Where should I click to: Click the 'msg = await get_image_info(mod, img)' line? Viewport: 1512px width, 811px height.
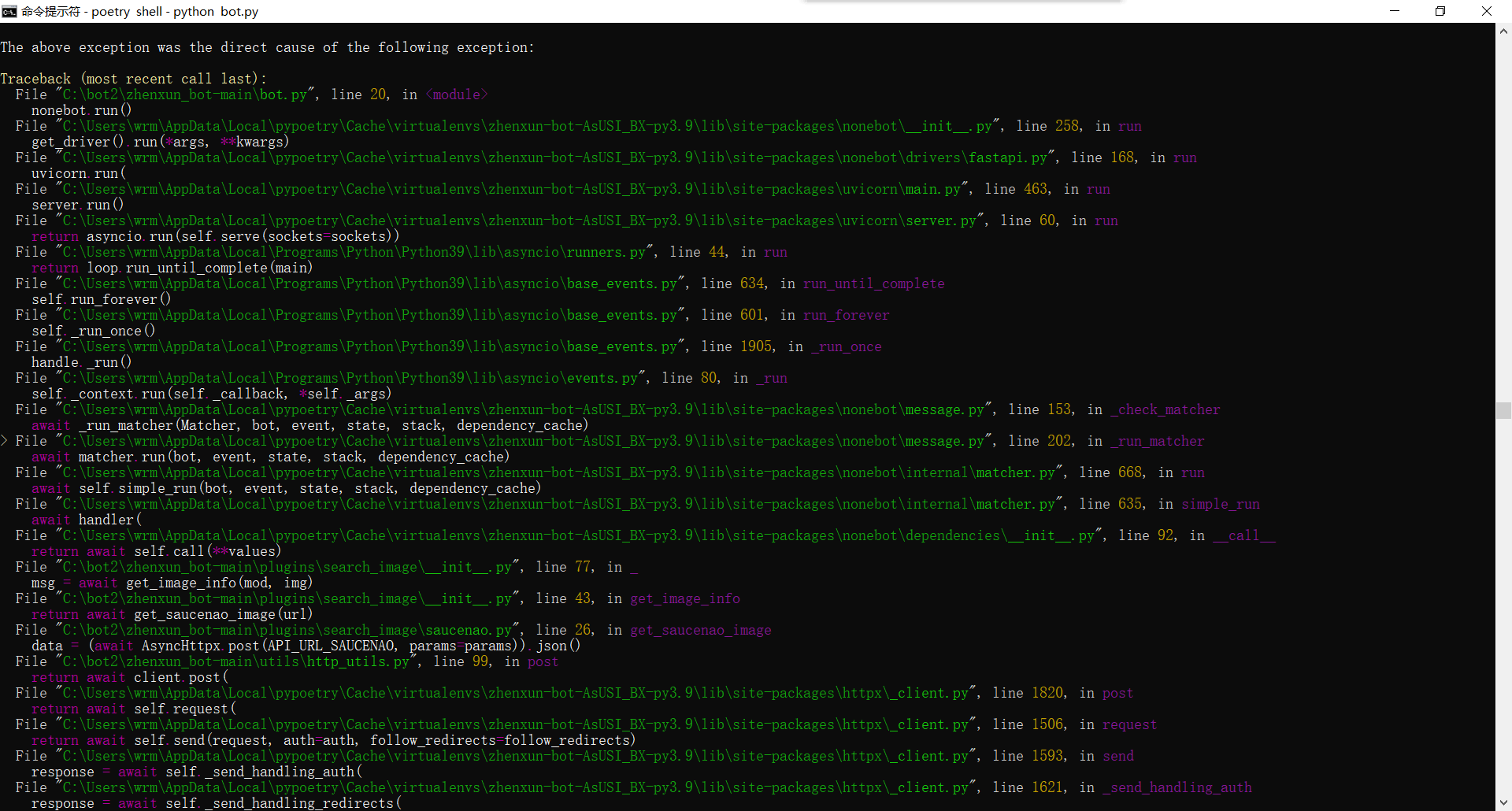[x=172, y=583]
